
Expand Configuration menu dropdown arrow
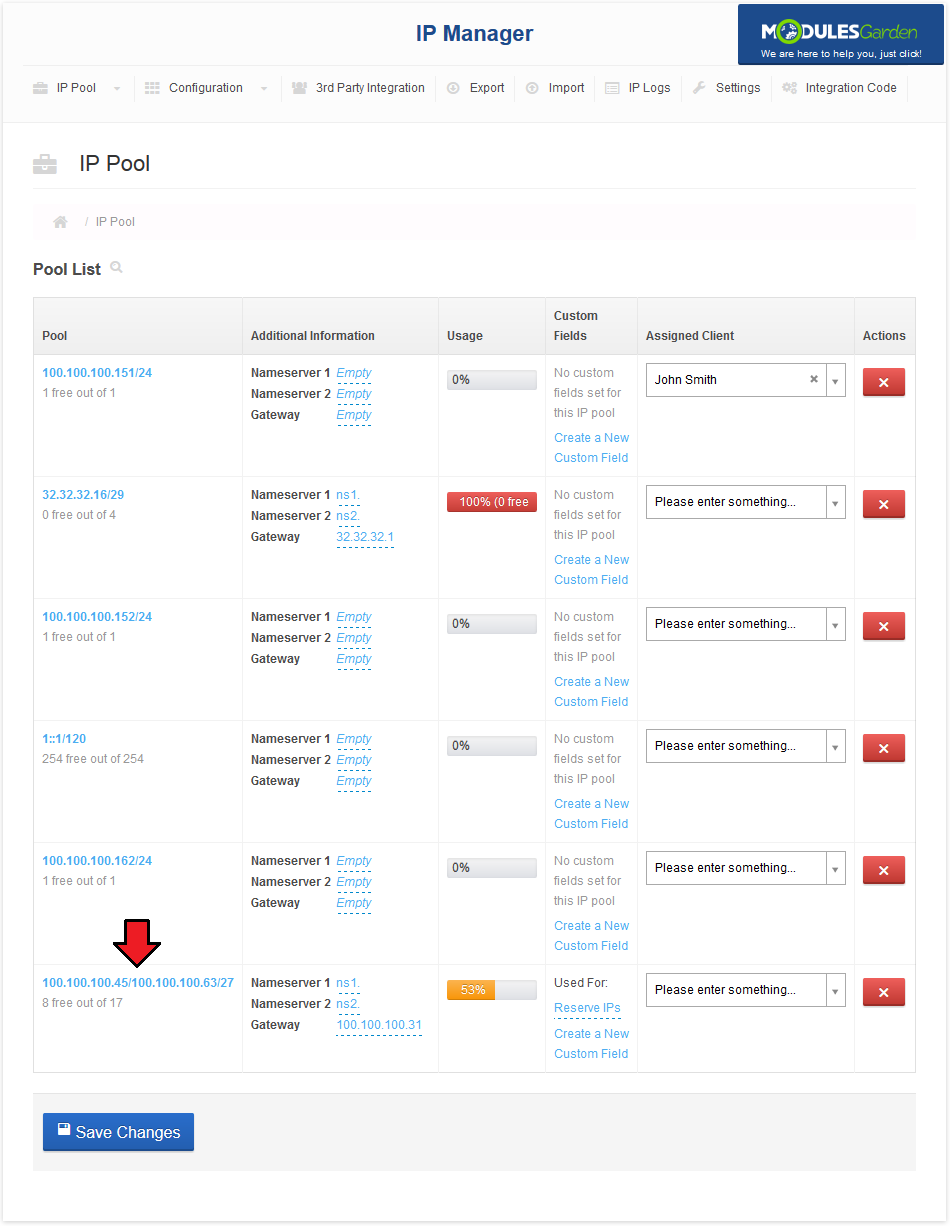(x=264, y=89)
